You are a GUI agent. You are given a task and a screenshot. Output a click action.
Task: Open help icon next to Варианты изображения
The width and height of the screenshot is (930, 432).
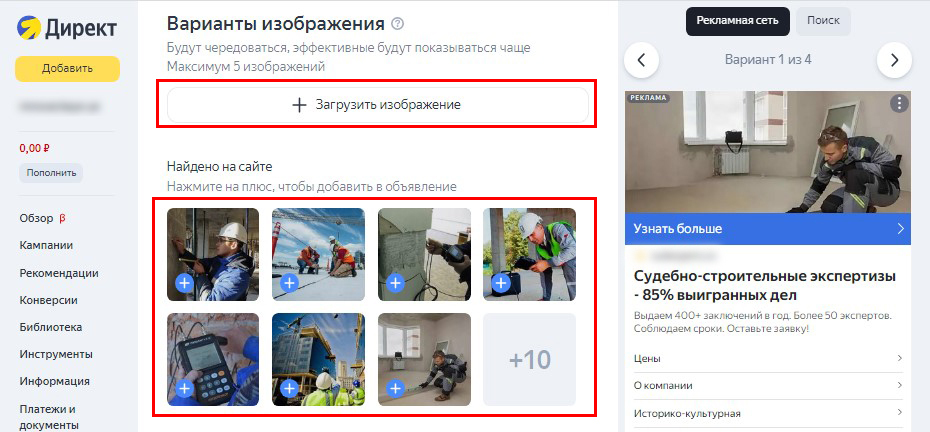397,24
